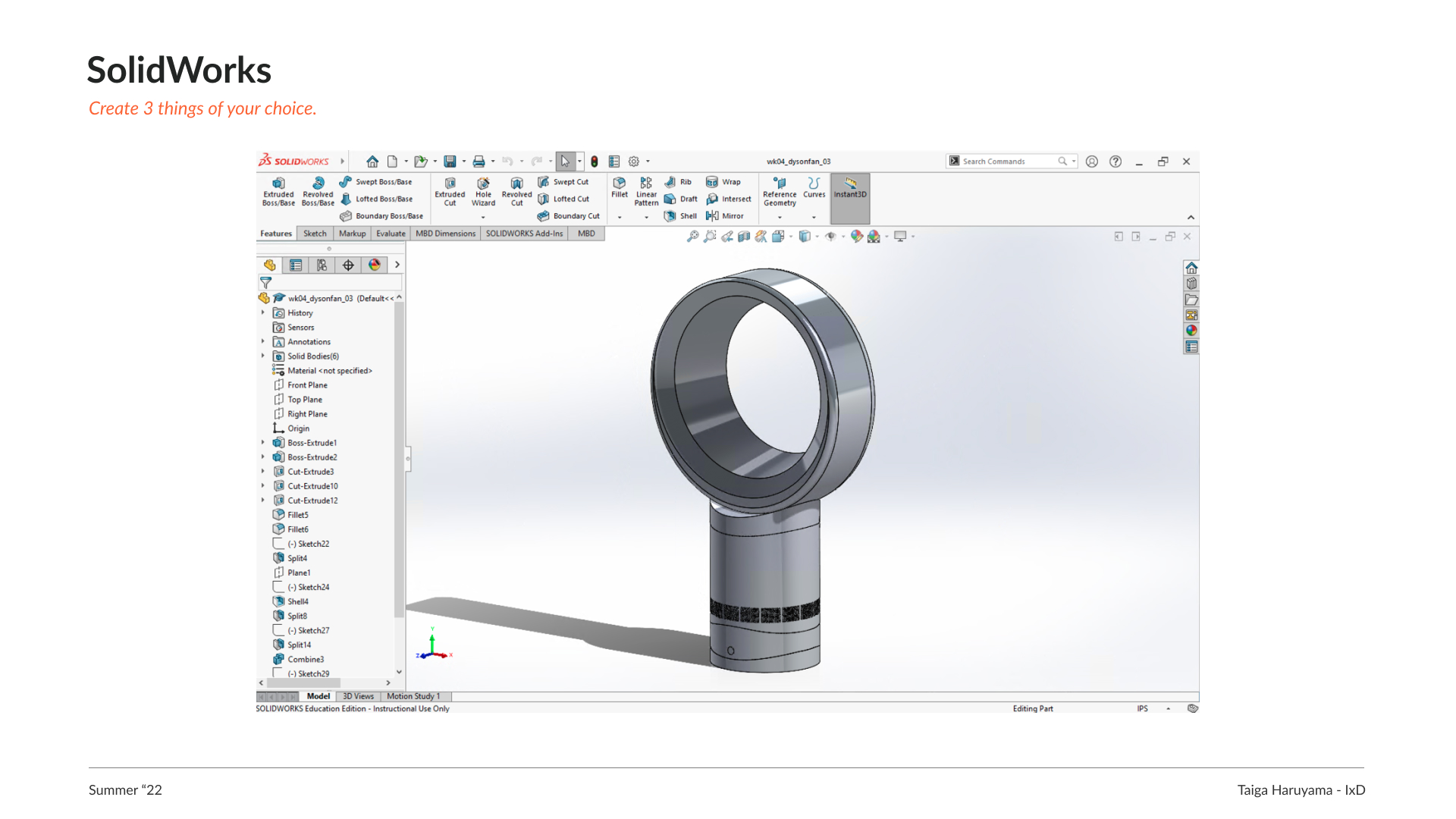This screenshot has width=1456, height=819.
Task: Toggle the rebuild traffic light icon
Action: [595, 162]
